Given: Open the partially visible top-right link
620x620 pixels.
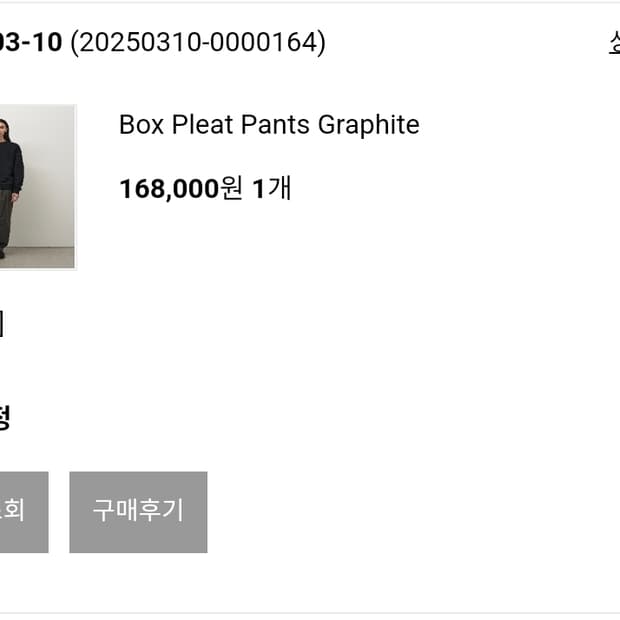Looking at the screenshot, I should (613, 43).
